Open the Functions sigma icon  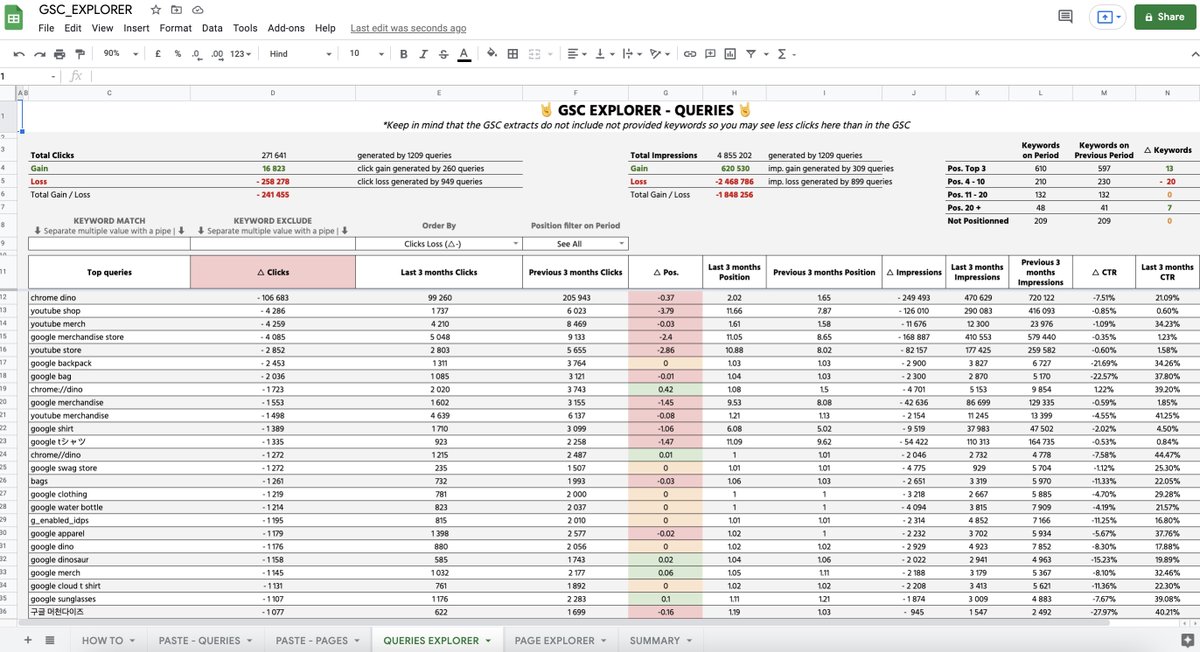click(x=783, y=54)
